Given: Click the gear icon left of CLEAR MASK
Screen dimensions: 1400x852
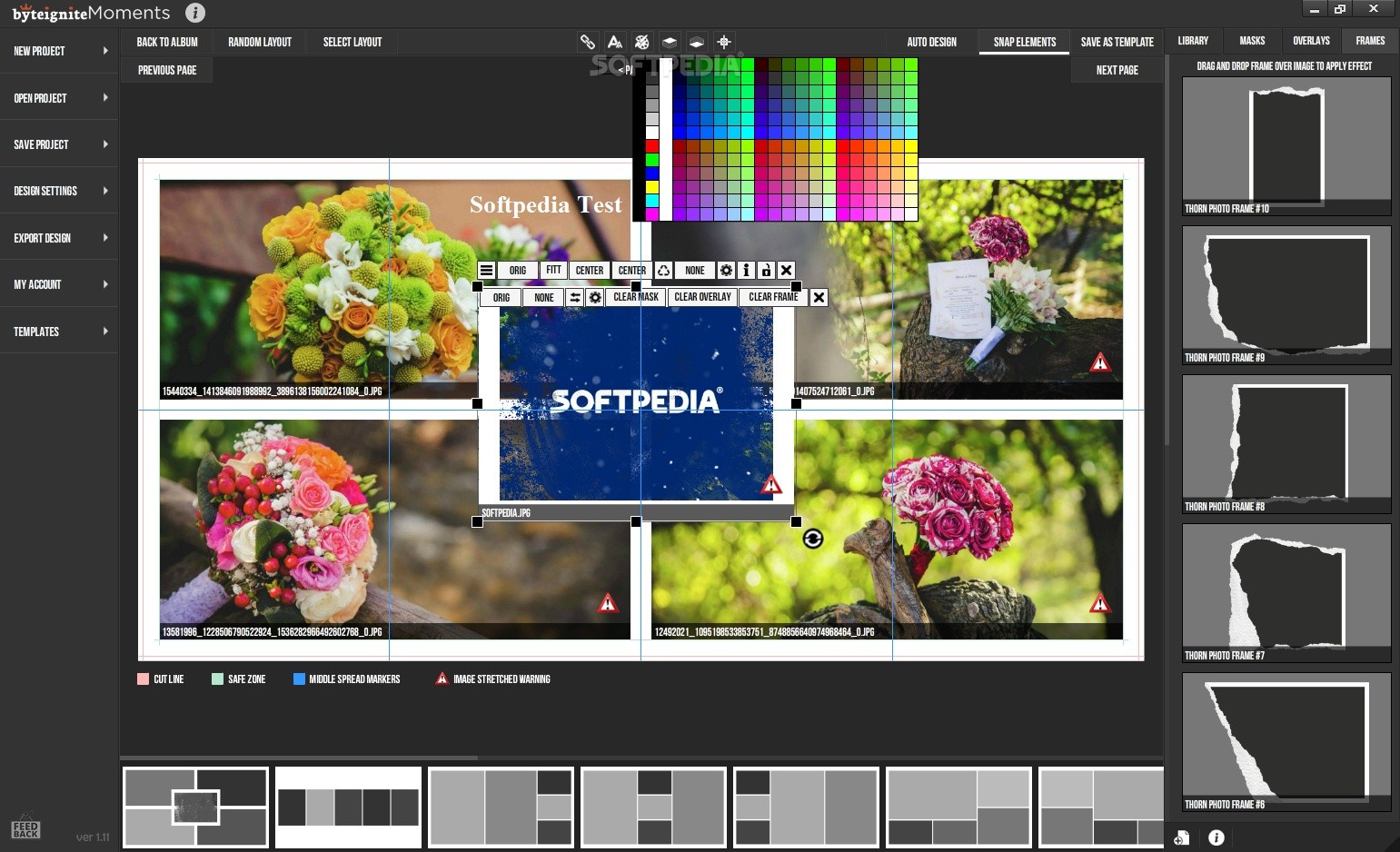Looking at the screenshot, I should click(x=595, y=298).
